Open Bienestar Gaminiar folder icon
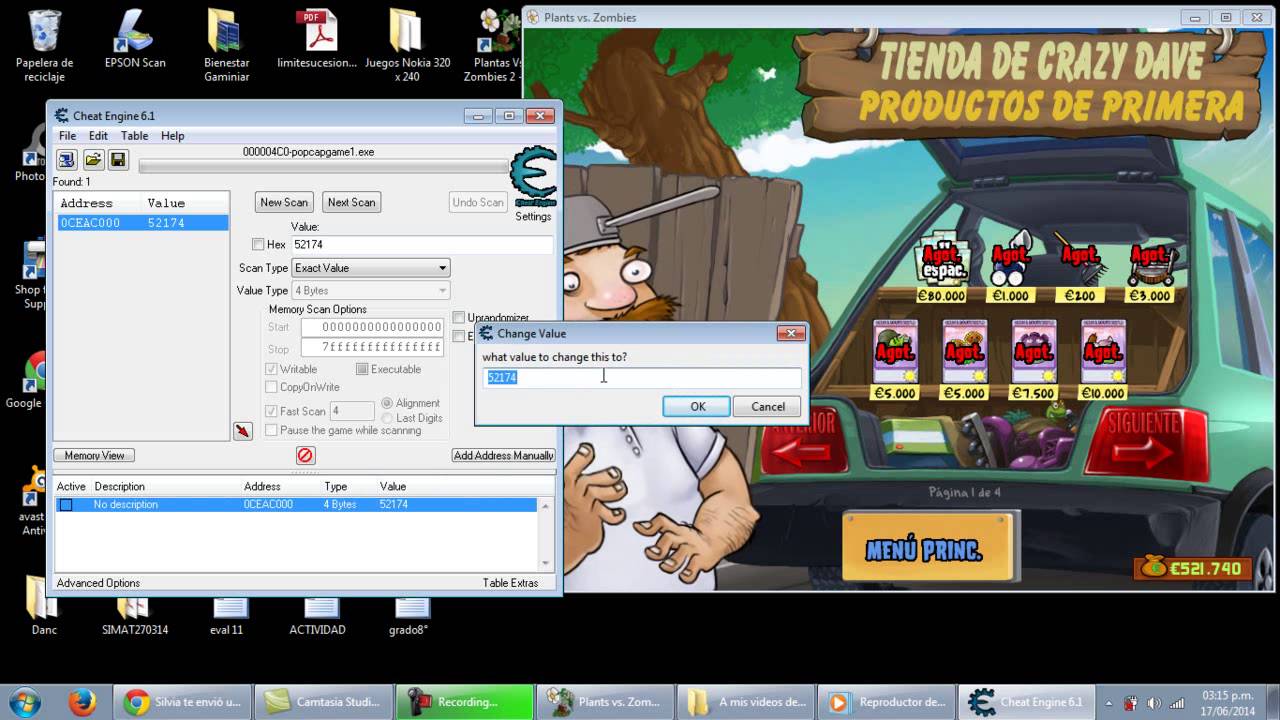Screen dimensions: 1280x720 (x=226, y=45)
